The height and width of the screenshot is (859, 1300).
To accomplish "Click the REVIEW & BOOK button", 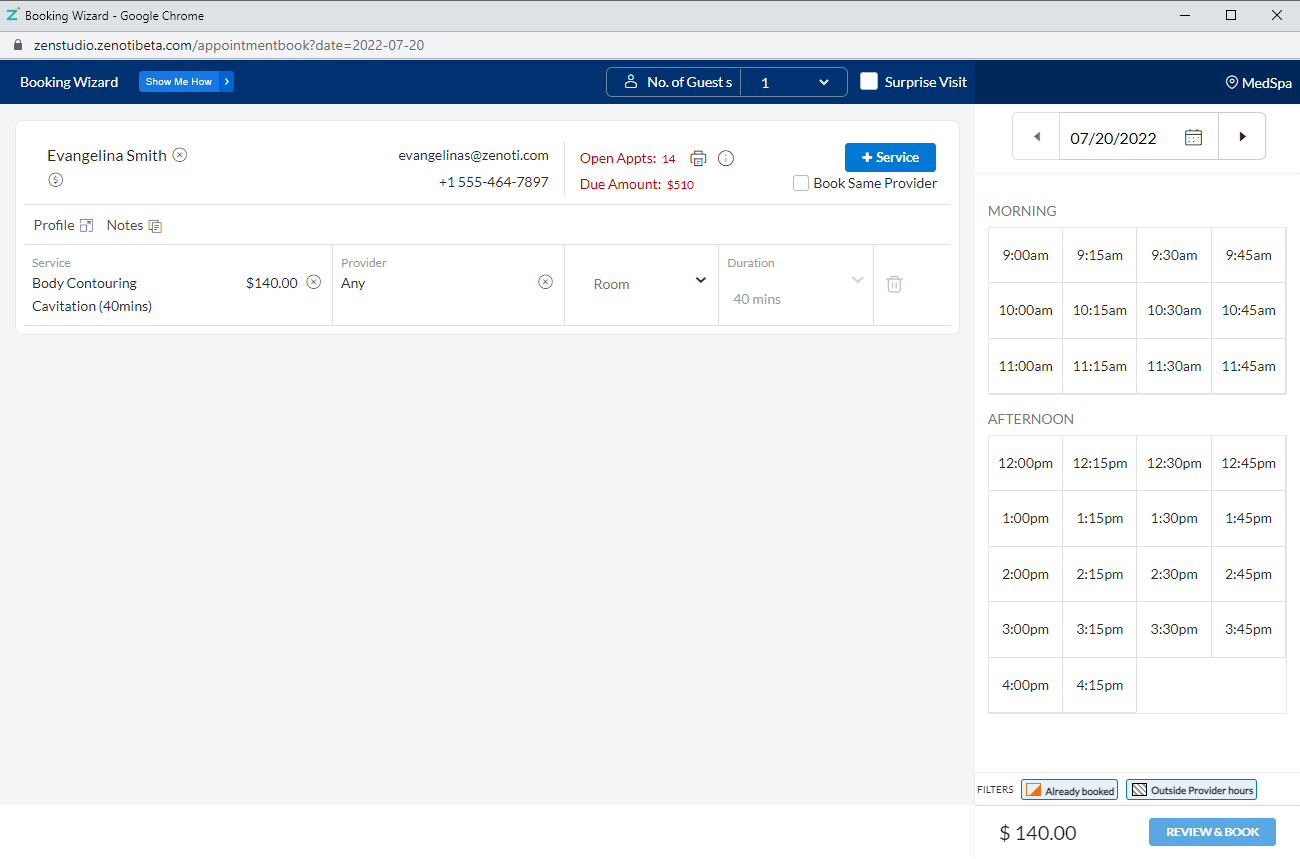I will coord(1212,831).
